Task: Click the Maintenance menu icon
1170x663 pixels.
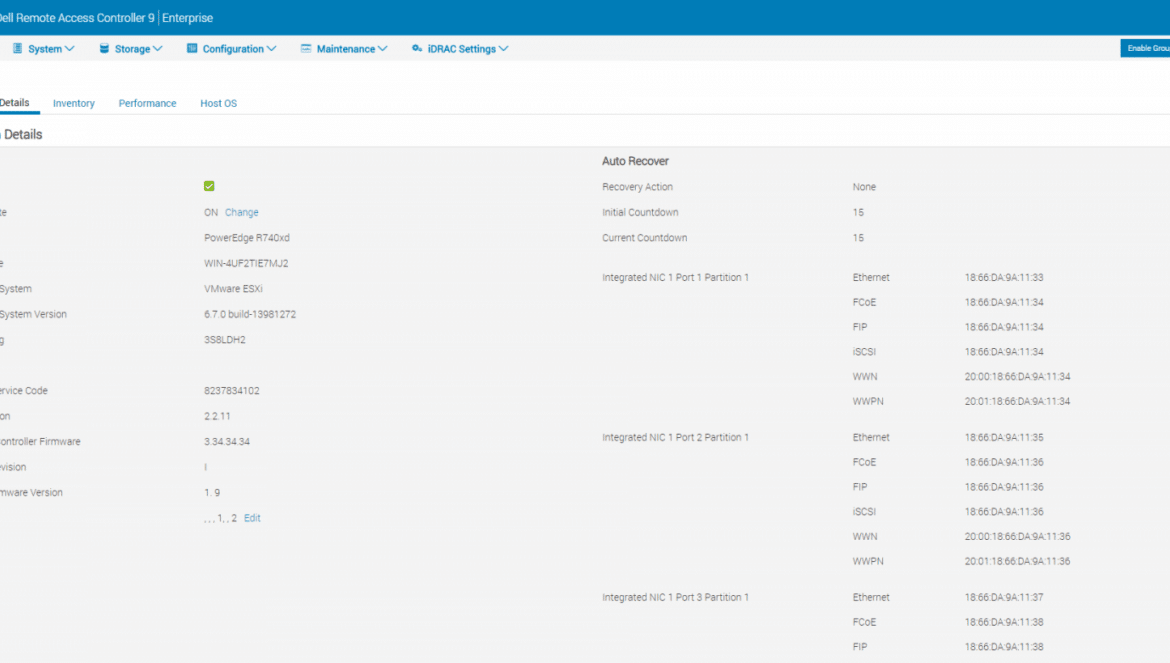Action: coord(306,48)
